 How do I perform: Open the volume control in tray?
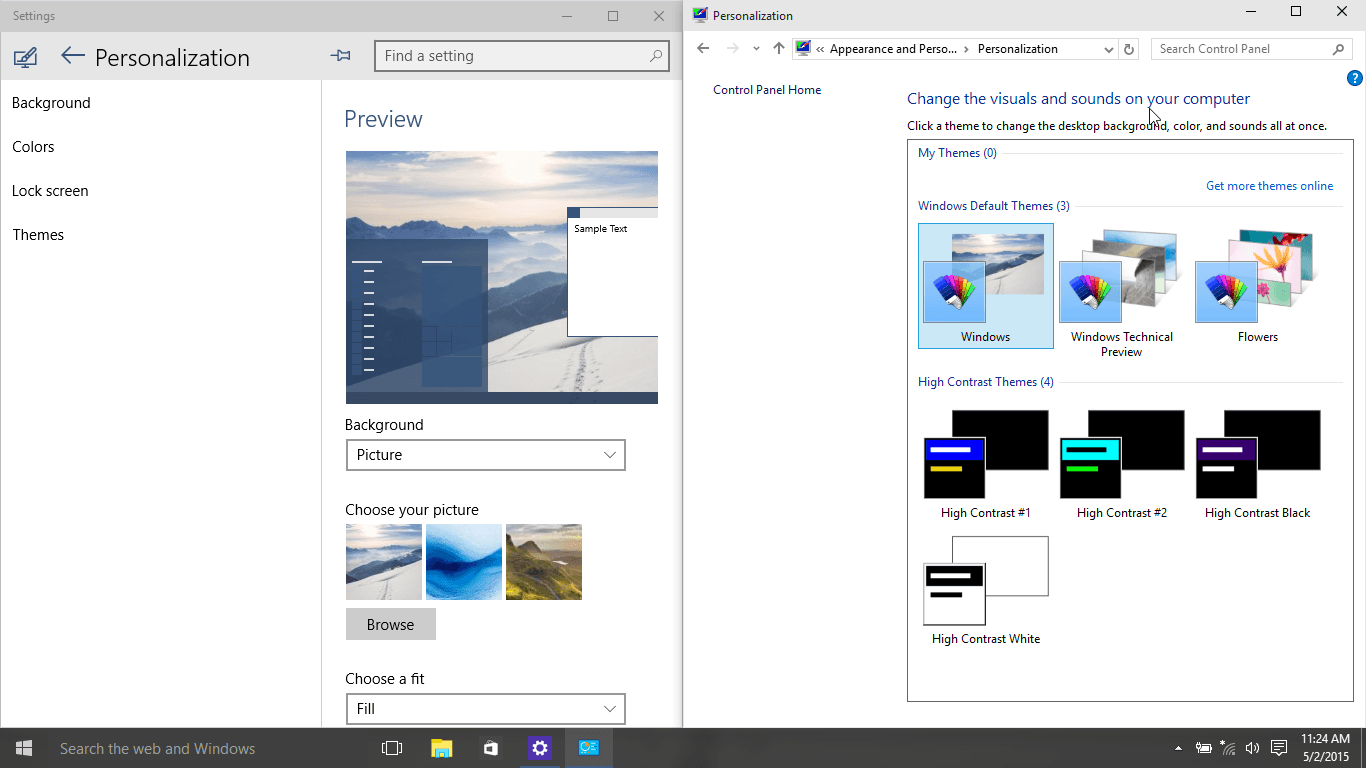1252,748
